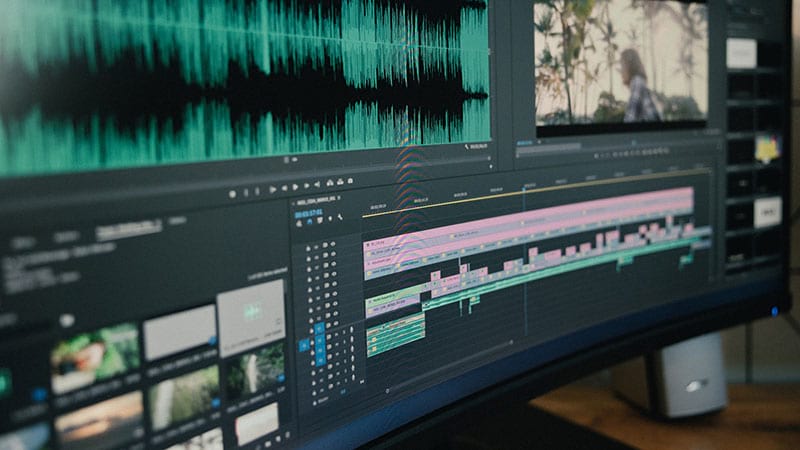800x450 pixels.
Task: Select the green leafy clip thumbnail
Action: tap(95, 359)
